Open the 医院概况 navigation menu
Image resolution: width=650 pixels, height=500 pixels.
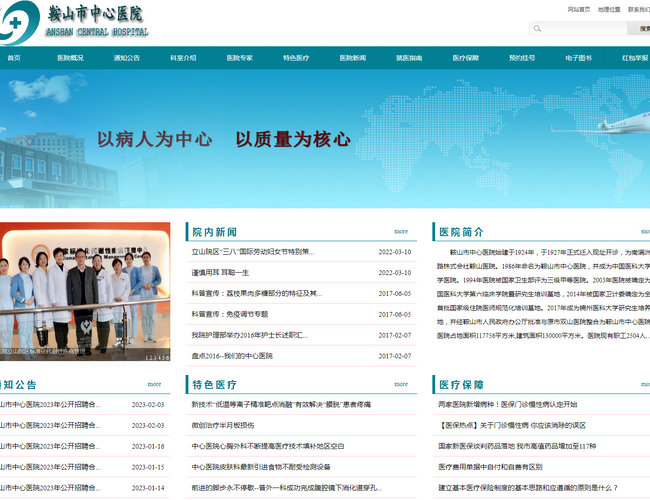[70, 58]
